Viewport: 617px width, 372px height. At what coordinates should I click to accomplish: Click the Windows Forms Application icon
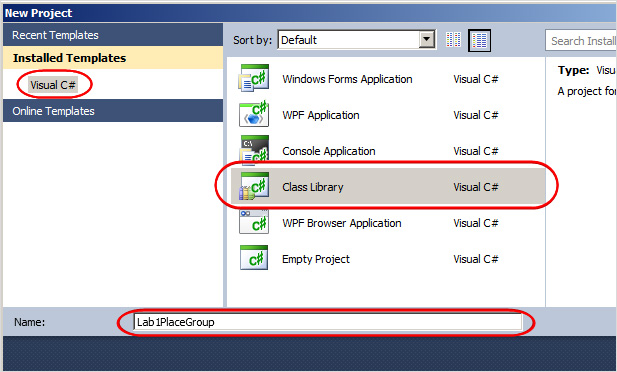pos(254,78)
